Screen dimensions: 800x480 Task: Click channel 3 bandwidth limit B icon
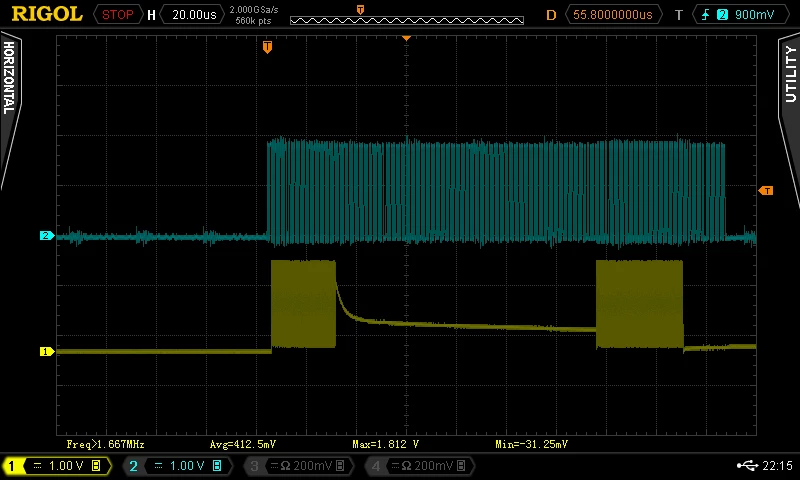(x=340, y=466)
